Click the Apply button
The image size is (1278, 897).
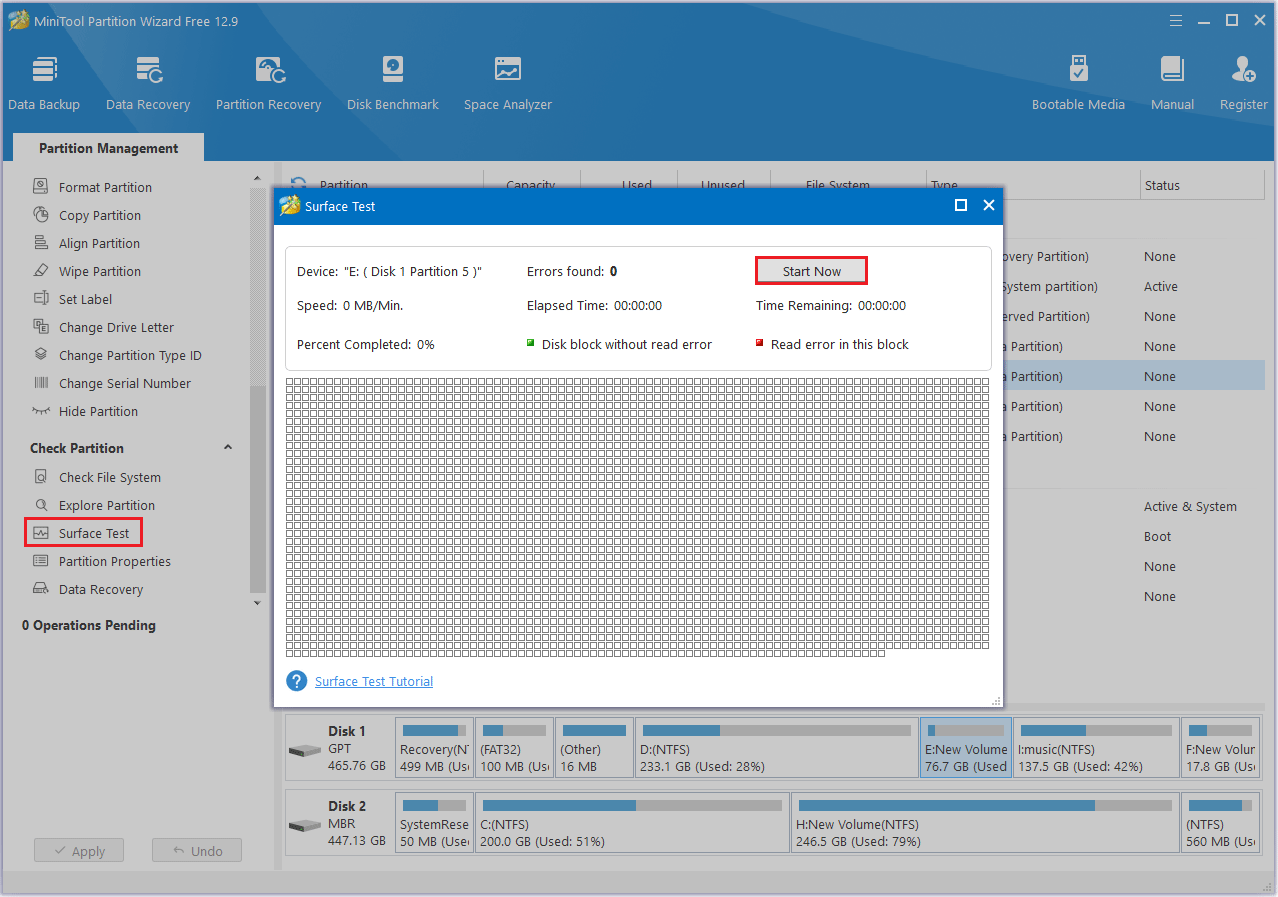[x=78, y=851]
